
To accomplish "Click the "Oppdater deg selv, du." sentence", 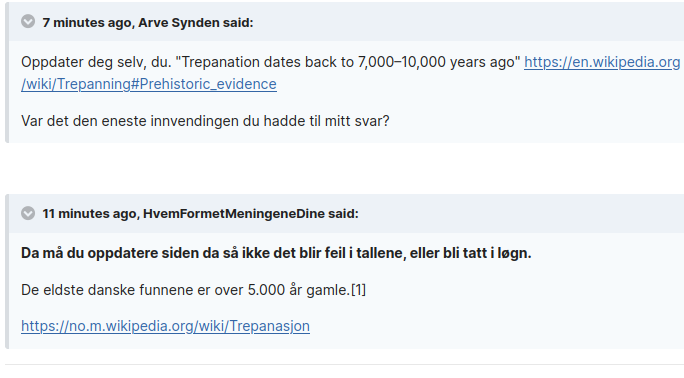I will (96, 62).
